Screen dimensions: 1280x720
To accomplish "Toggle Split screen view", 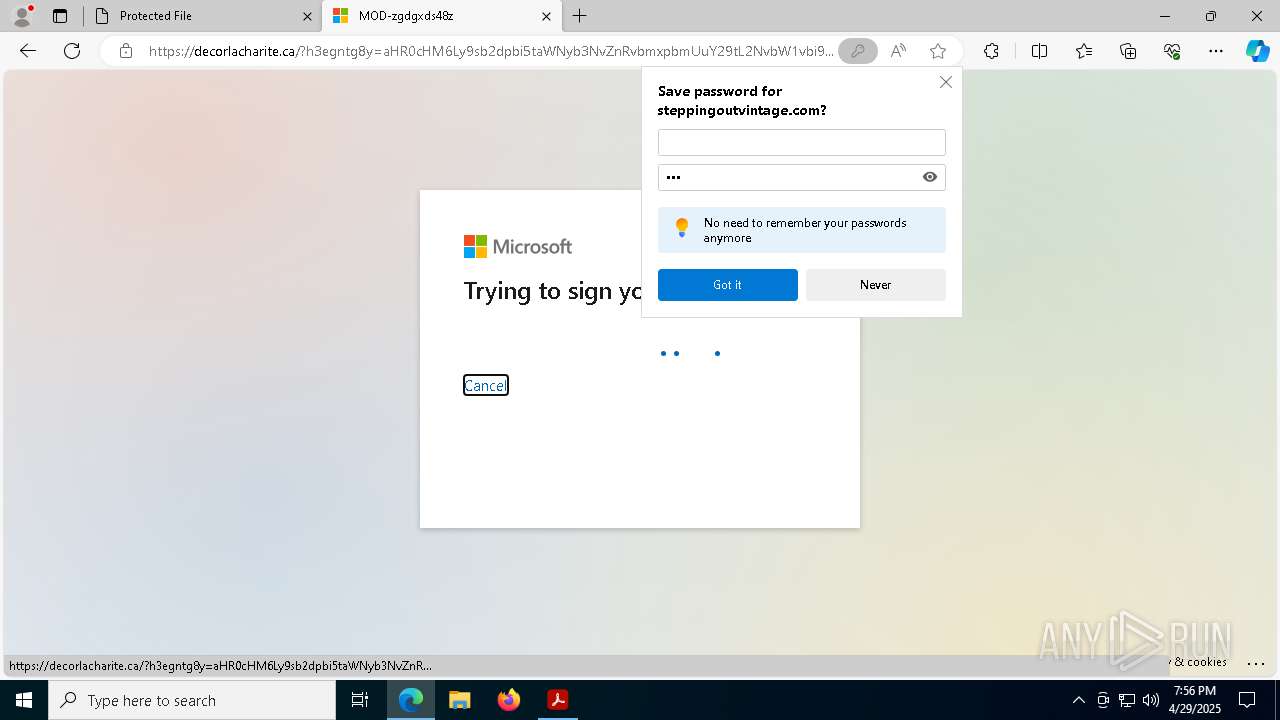I will click(x=1039, y=51).
